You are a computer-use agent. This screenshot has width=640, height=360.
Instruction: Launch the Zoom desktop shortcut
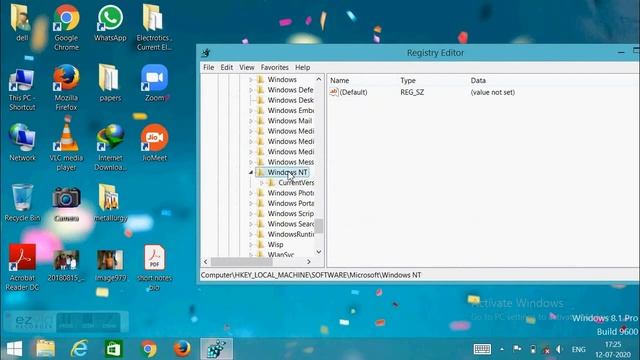click(x=155, y=83)
